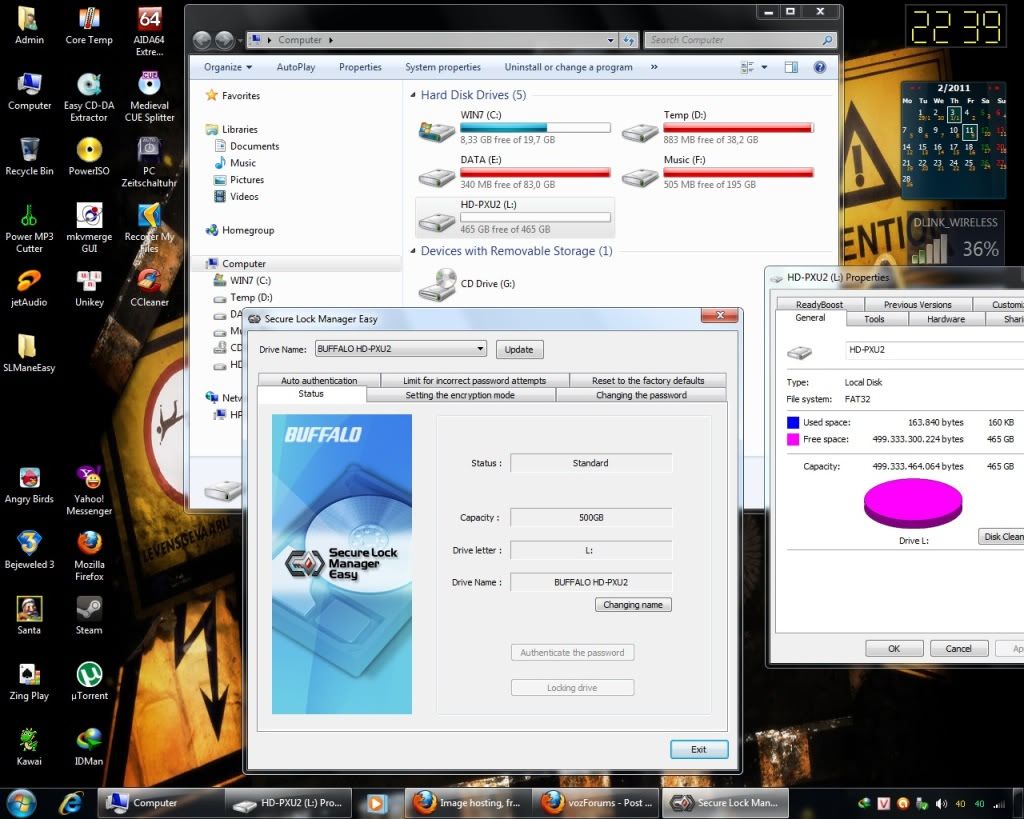Select the HD-PXU2 (L:) drive tile
Screen dimensions: 1024x819
pyautogui.click(x=515, y=217)
